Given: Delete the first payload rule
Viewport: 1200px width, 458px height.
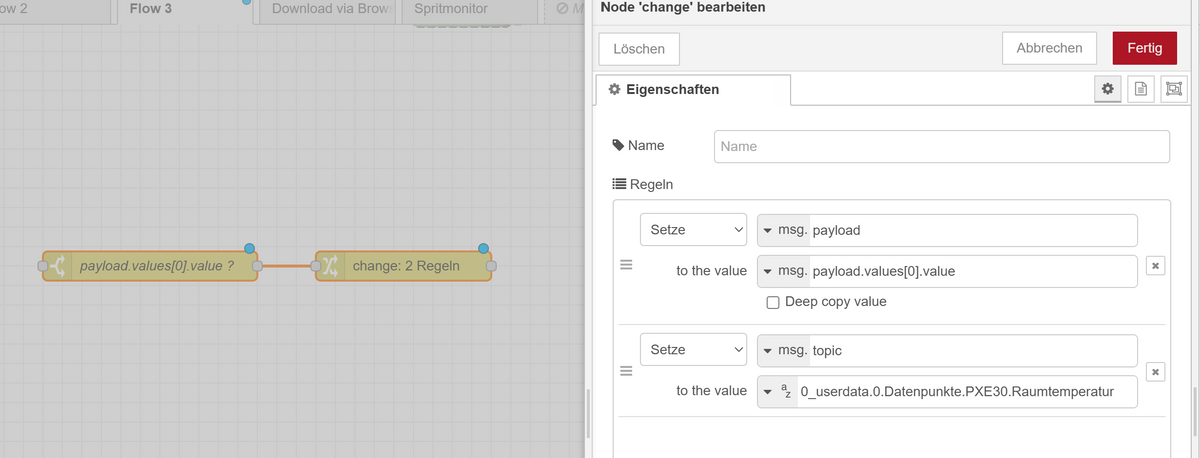Looking at the screenshot, I should click(x=1155, y=266).
